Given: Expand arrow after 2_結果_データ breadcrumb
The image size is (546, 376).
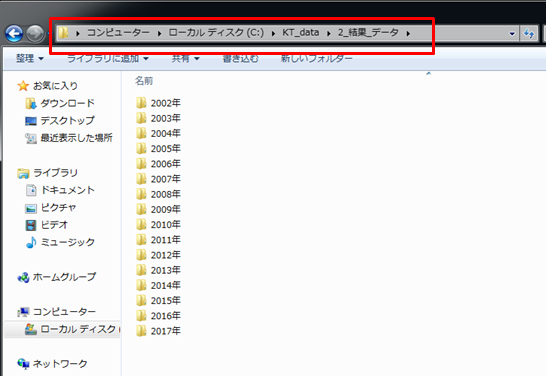Looking at the screenshot, I should click(408, 33).
